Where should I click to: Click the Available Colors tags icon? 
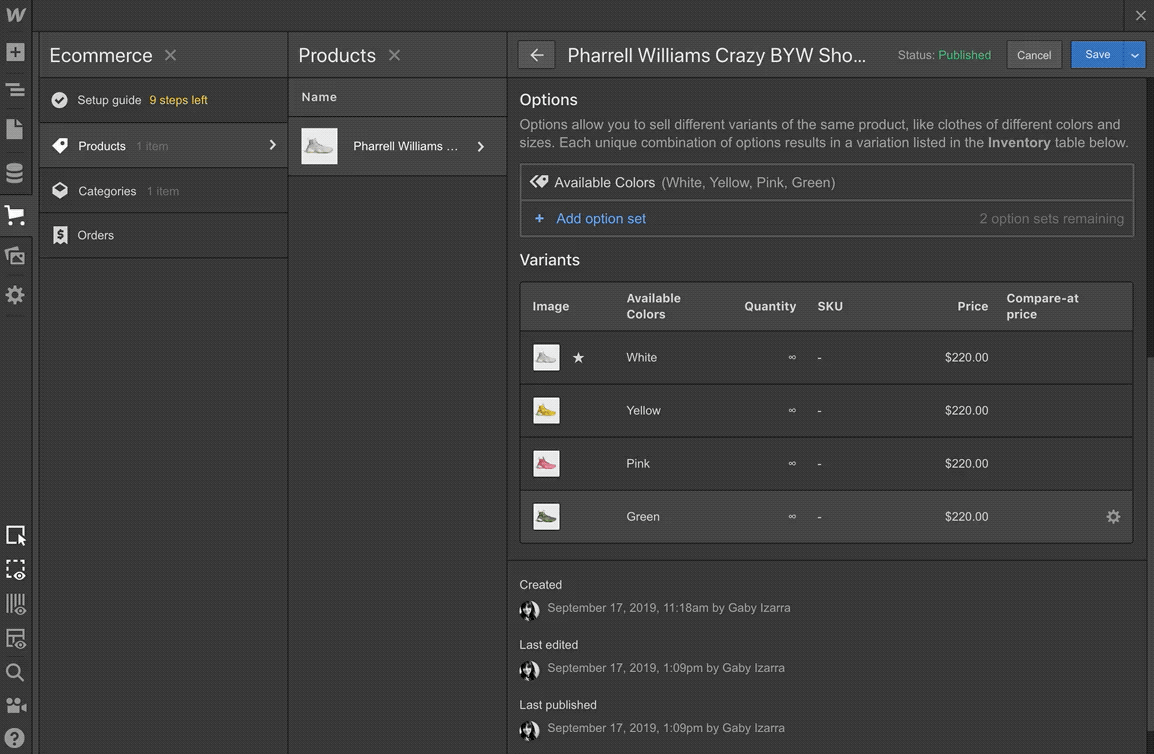539,182
